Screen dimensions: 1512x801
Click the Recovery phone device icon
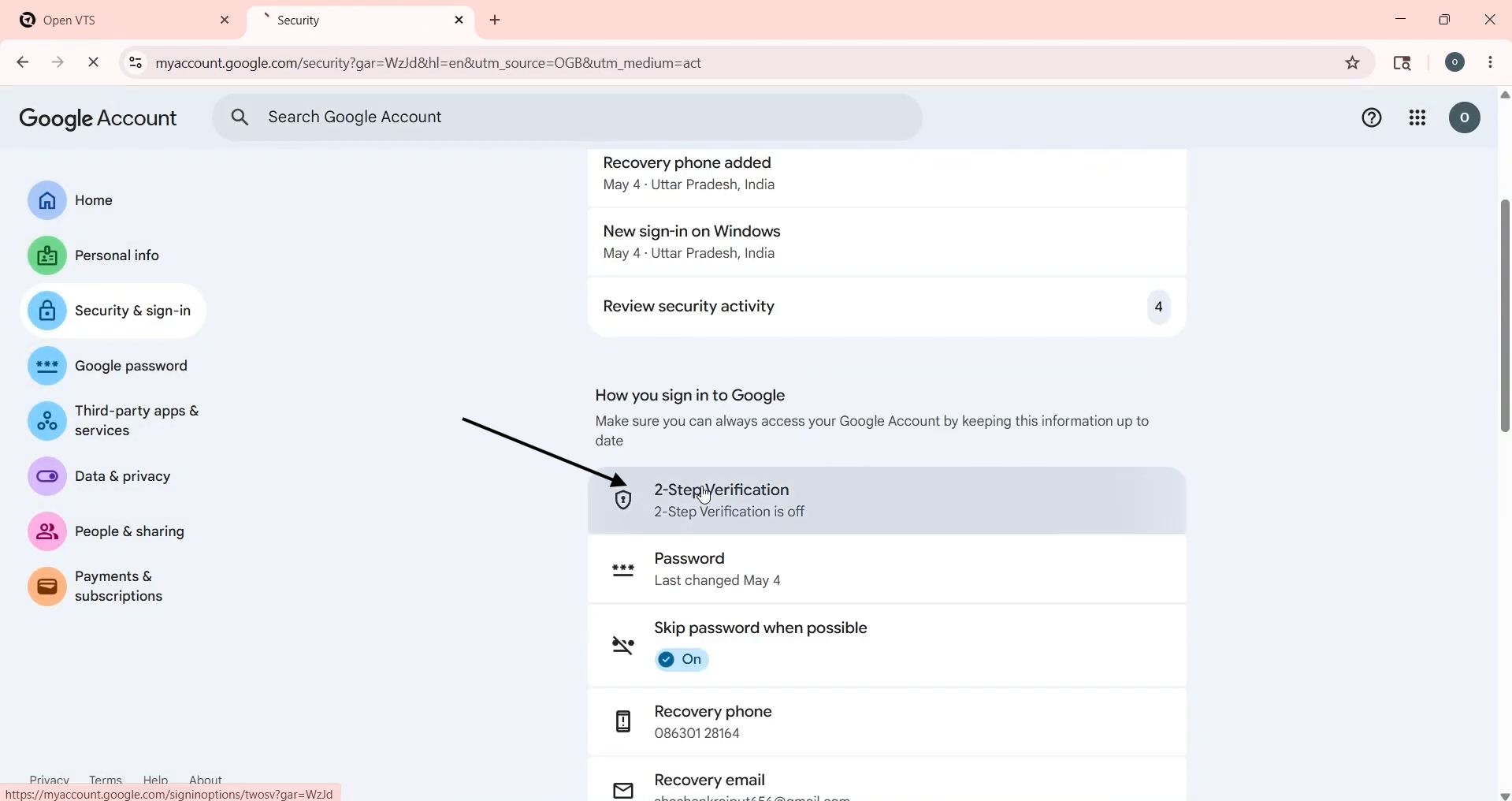[x=623, y=721]
